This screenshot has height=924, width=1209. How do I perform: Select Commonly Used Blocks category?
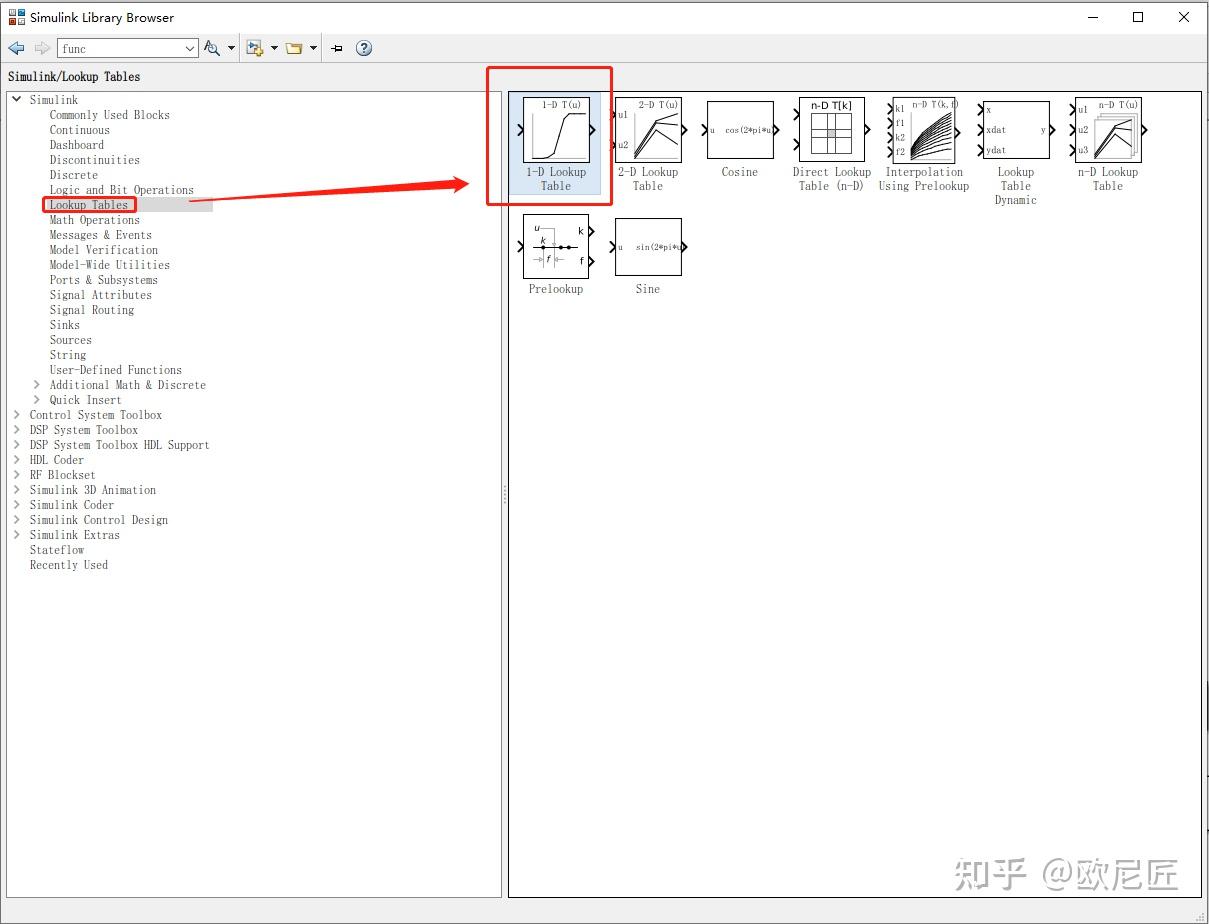(x=110, y=115)
